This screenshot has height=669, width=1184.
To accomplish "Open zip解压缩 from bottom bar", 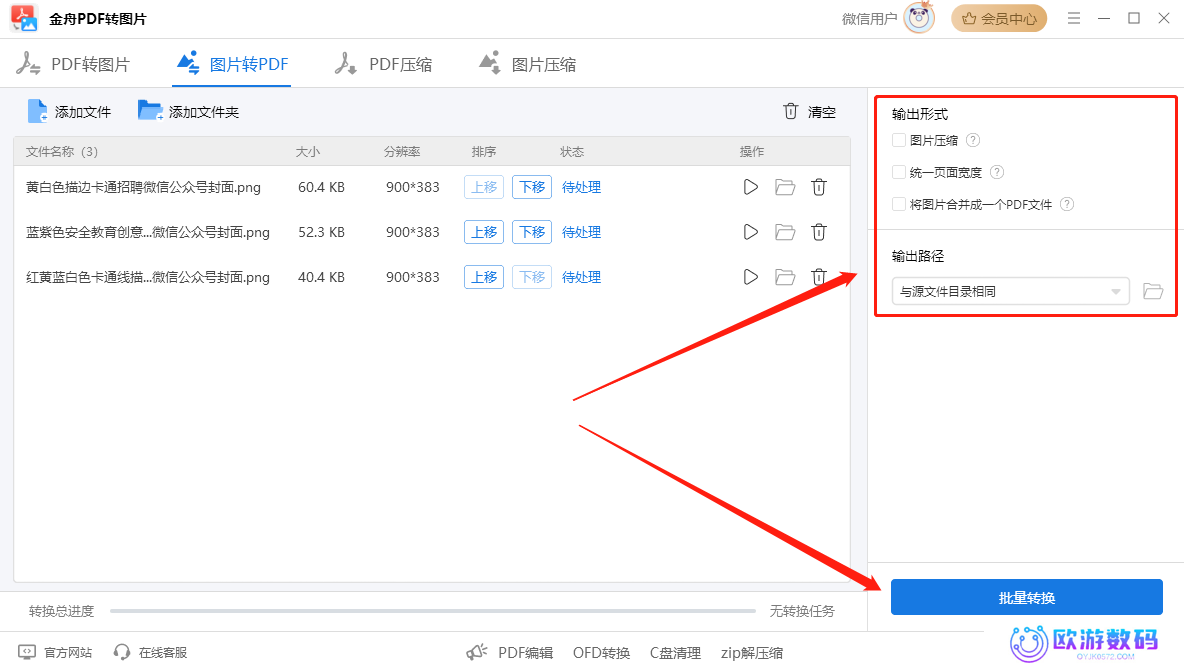I will pos(752,653).
